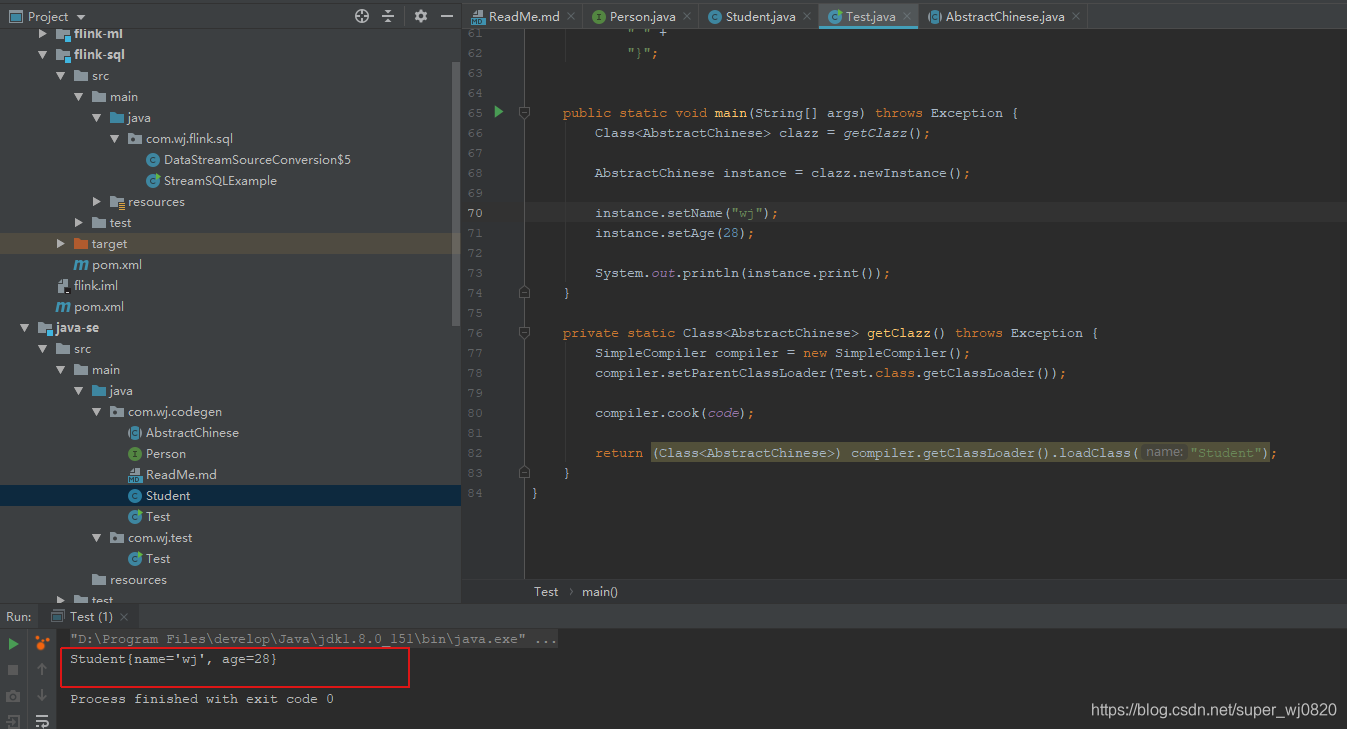Viewport: 1347px width, 729px height.
Task: Click the Stop process square icon
Action: coord(13,670)
